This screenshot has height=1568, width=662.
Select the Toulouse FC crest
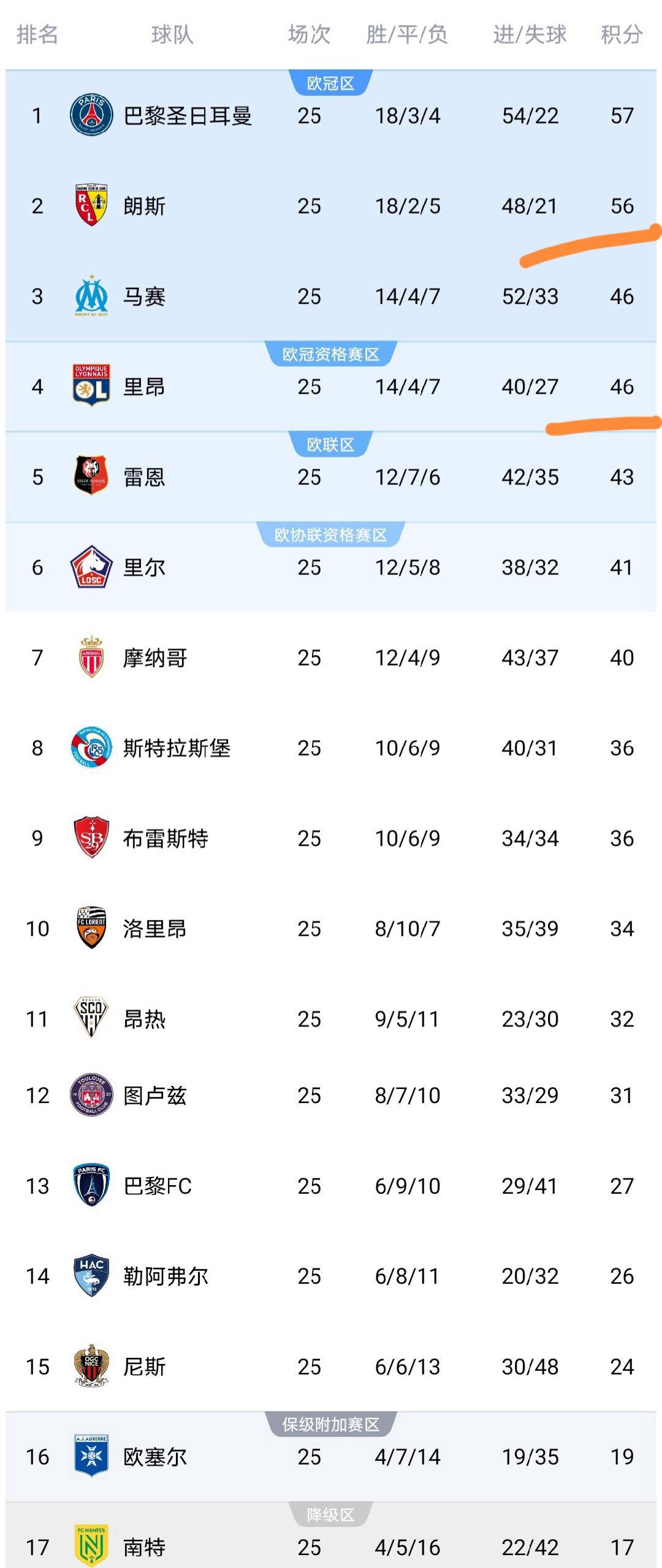(x=91, y=1095)
